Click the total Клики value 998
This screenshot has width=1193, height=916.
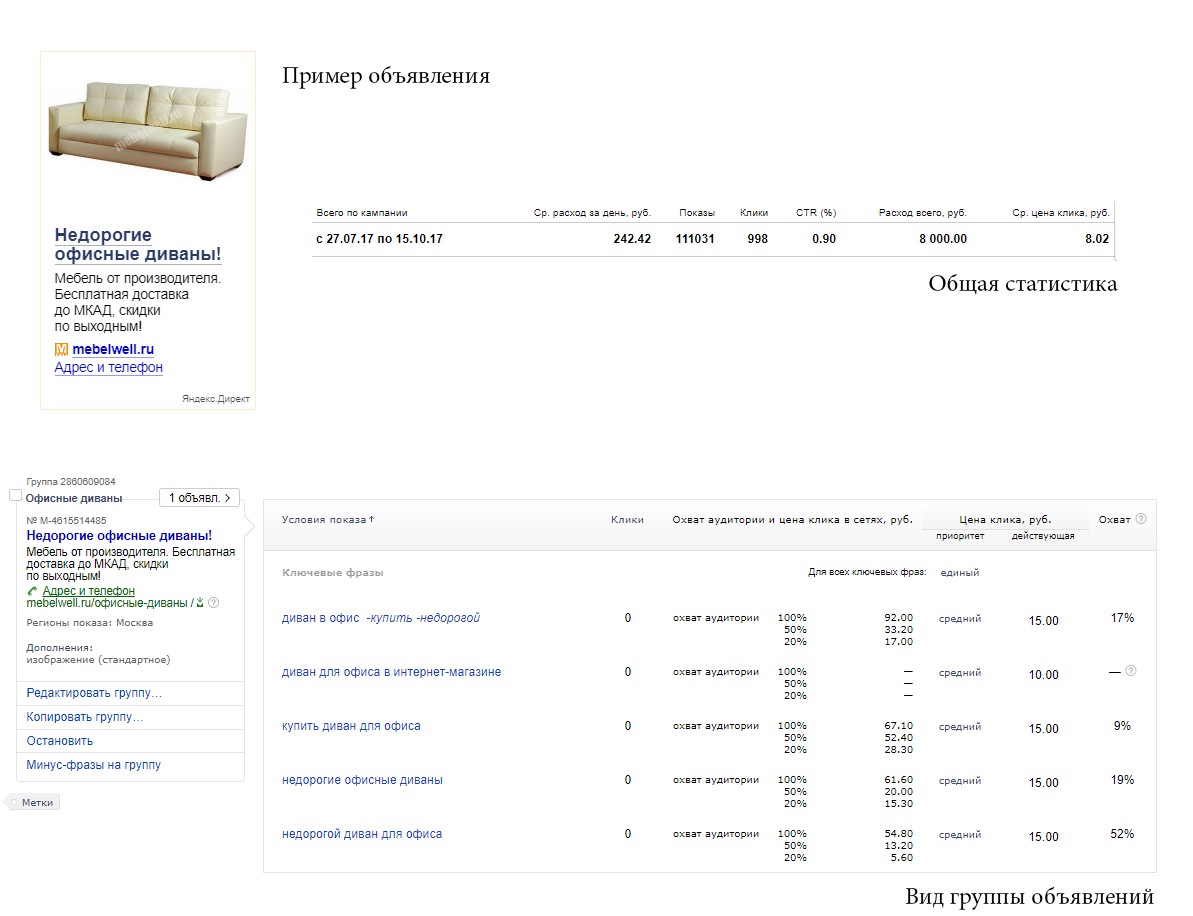tap(757, 239)
